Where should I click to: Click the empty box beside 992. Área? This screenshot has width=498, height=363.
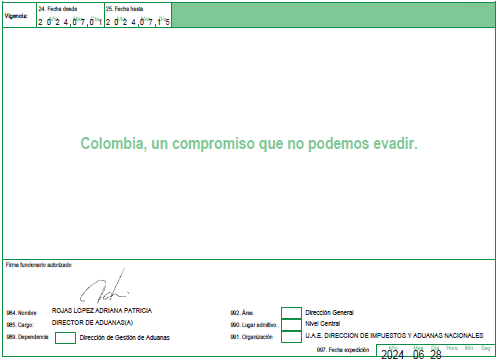point(291,313)
